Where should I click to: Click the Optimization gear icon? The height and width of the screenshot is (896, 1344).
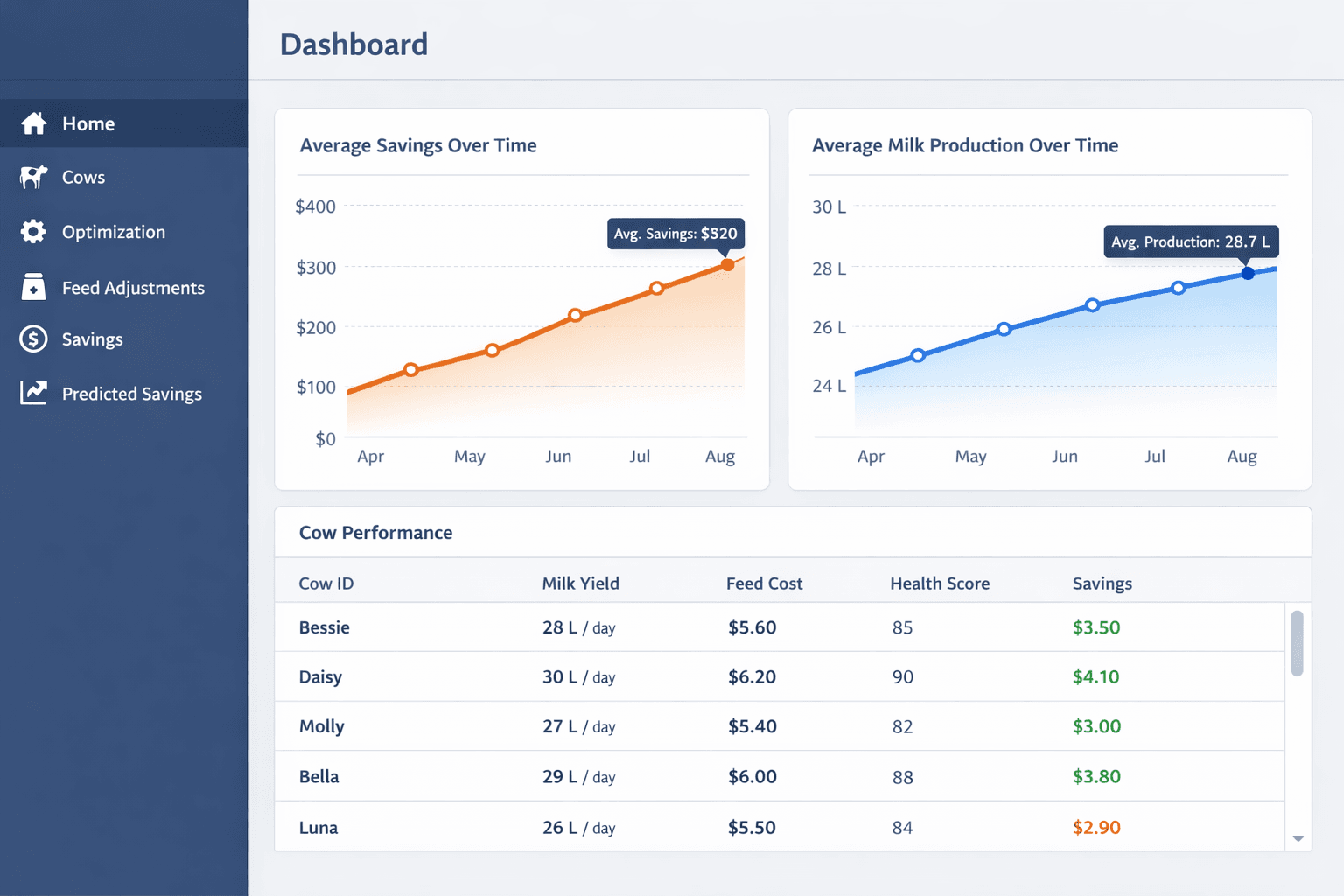[x=33, y=231]
